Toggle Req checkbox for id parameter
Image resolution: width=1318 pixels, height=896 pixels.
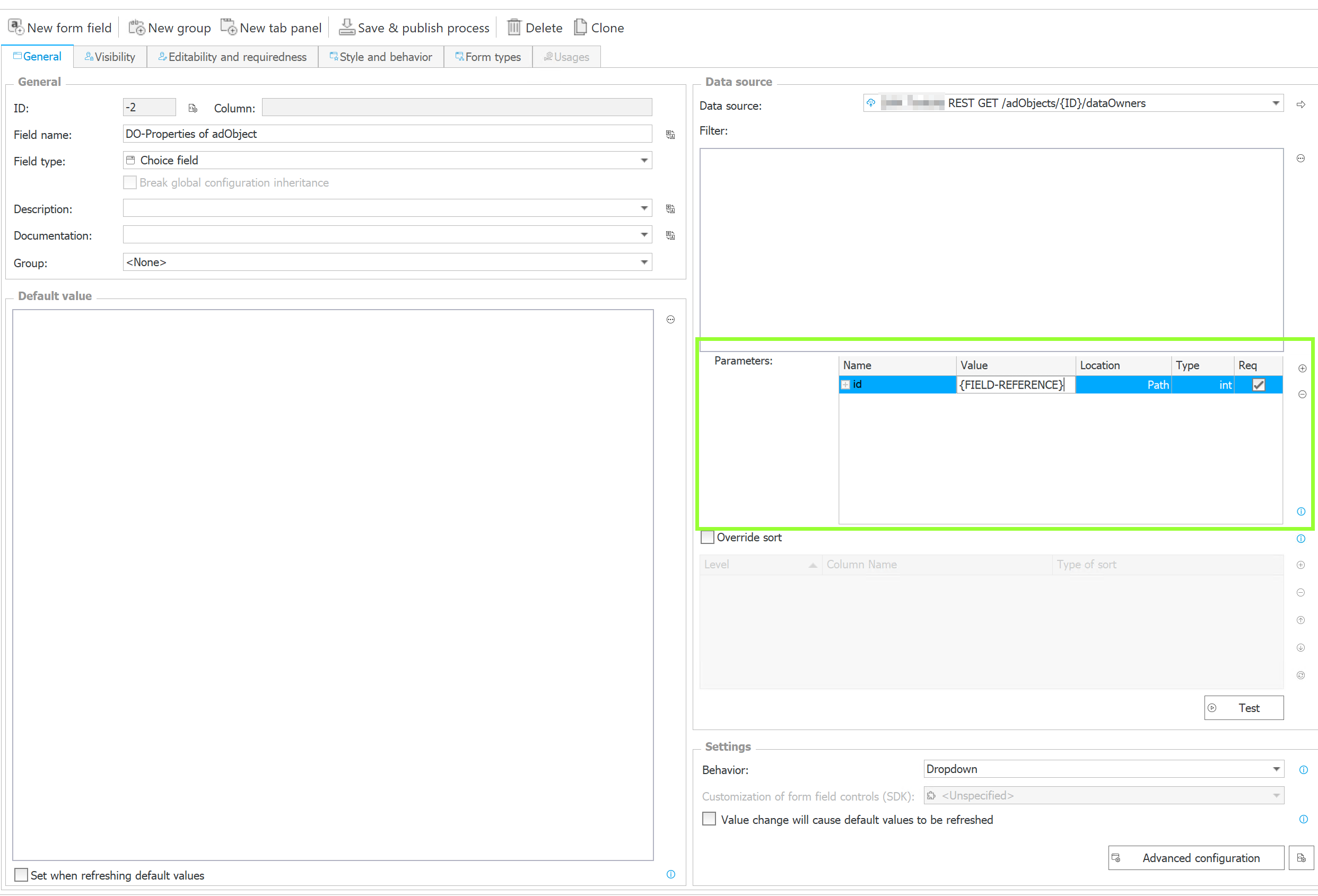tap(1259, 385)
